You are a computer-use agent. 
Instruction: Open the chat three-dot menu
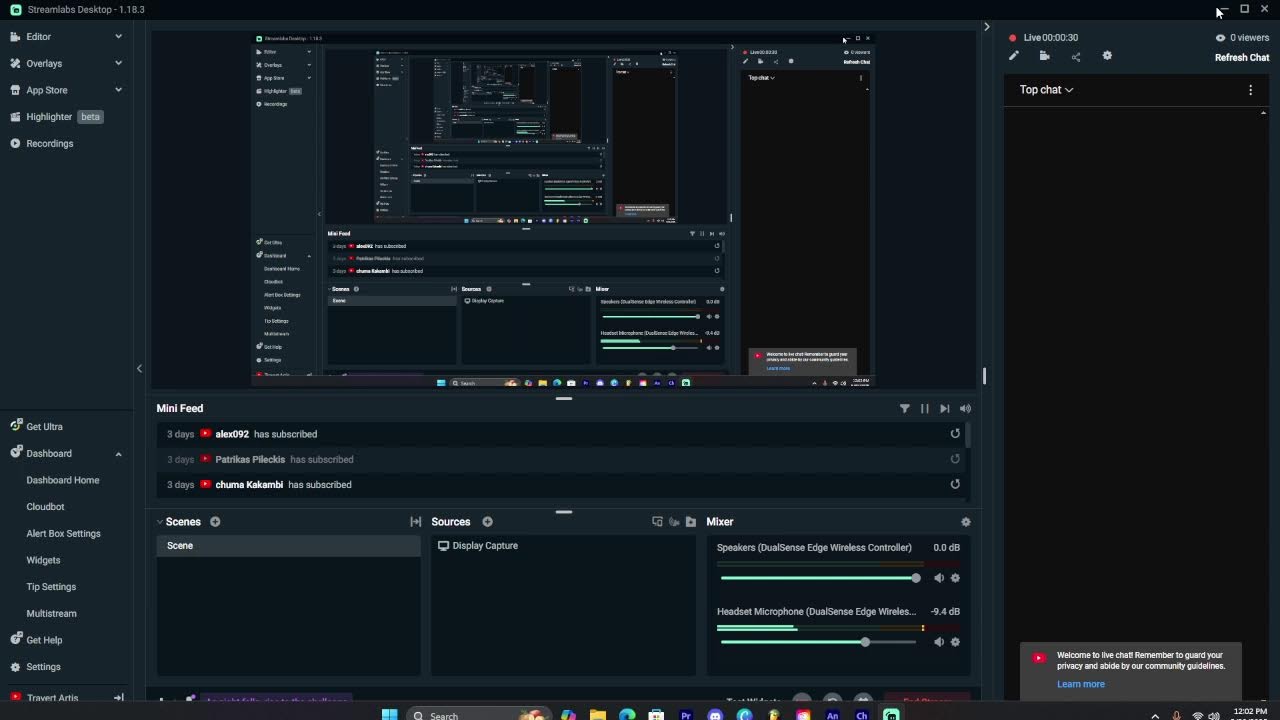click(1250, 90)
